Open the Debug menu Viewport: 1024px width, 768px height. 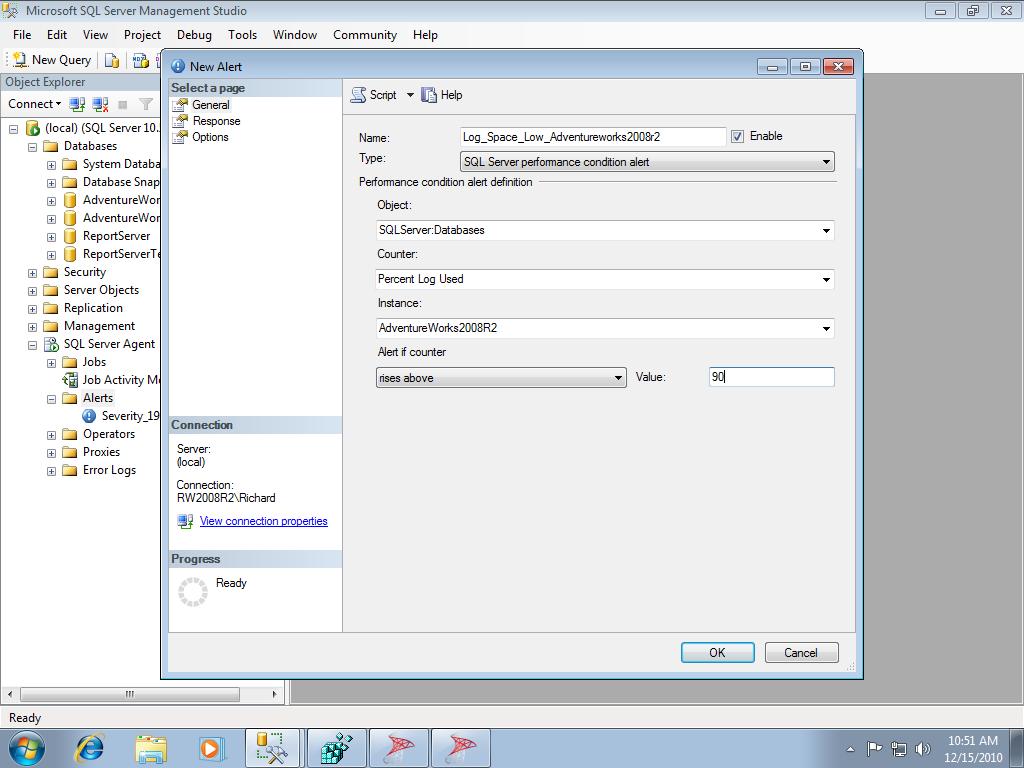[x=194, y=35]
